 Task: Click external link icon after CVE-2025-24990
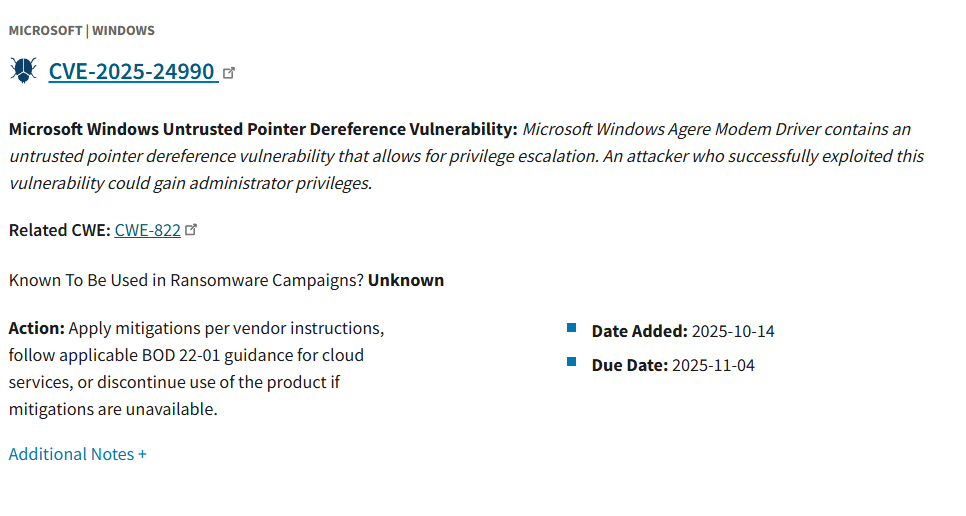[229, 72]
